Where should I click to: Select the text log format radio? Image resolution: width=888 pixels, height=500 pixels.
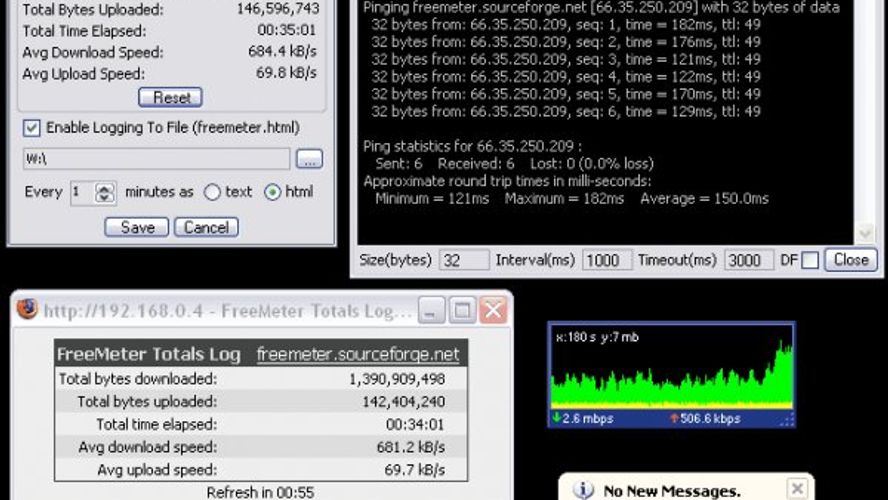pyautogui.click(x=212, y=193)
